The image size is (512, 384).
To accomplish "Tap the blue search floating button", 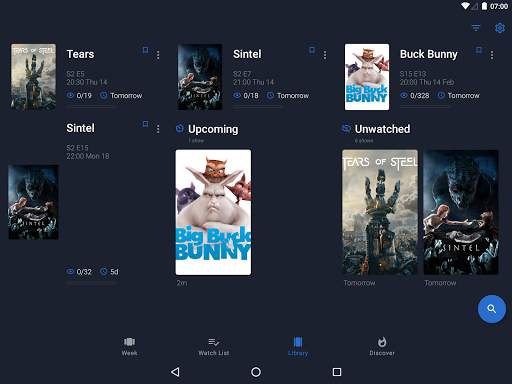I will [492, 309].
